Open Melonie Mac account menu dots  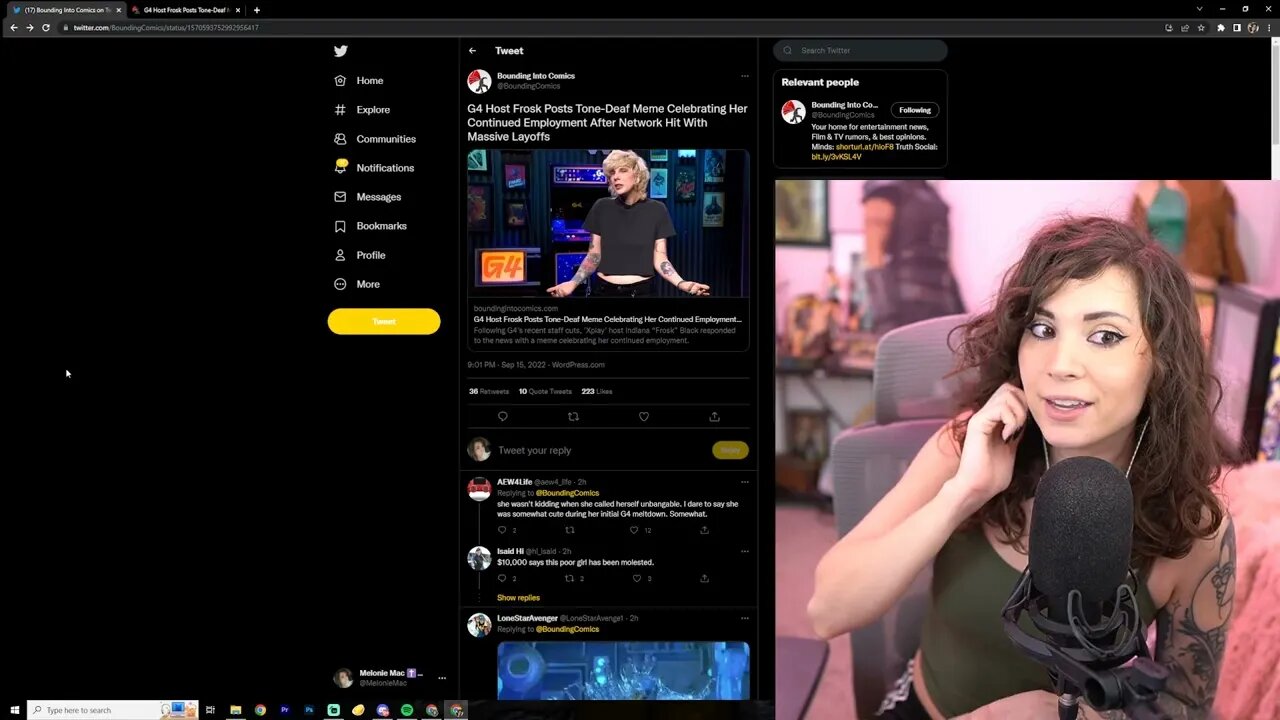(x=442, y=678)
